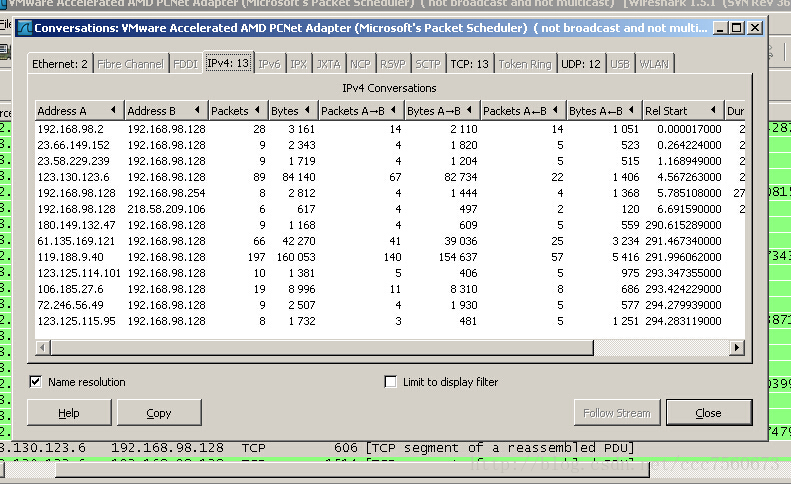Image resolution: width=791 pixels, height=484 pixels.
Task: Click the 154 637 Bytes A→B cell
Action: pos(458,257)
